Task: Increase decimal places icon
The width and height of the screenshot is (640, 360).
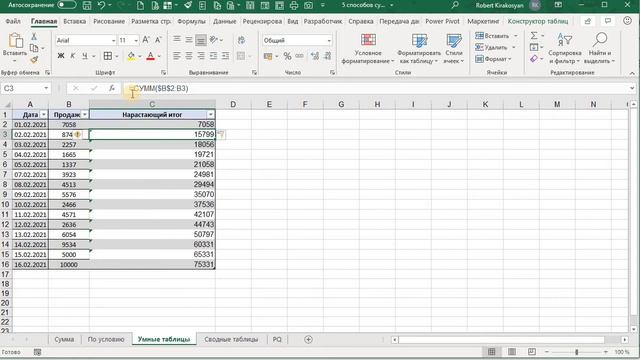Action: (315, 56)
